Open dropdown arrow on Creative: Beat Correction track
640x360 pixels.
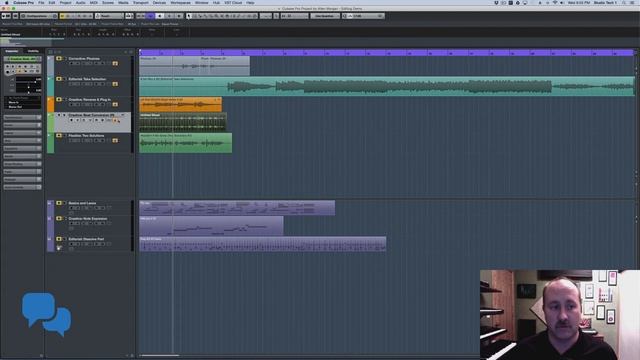122,115
